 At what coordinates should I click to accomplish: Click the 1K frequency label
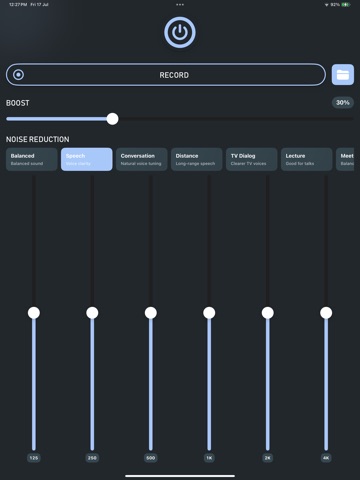pos(209,458)
